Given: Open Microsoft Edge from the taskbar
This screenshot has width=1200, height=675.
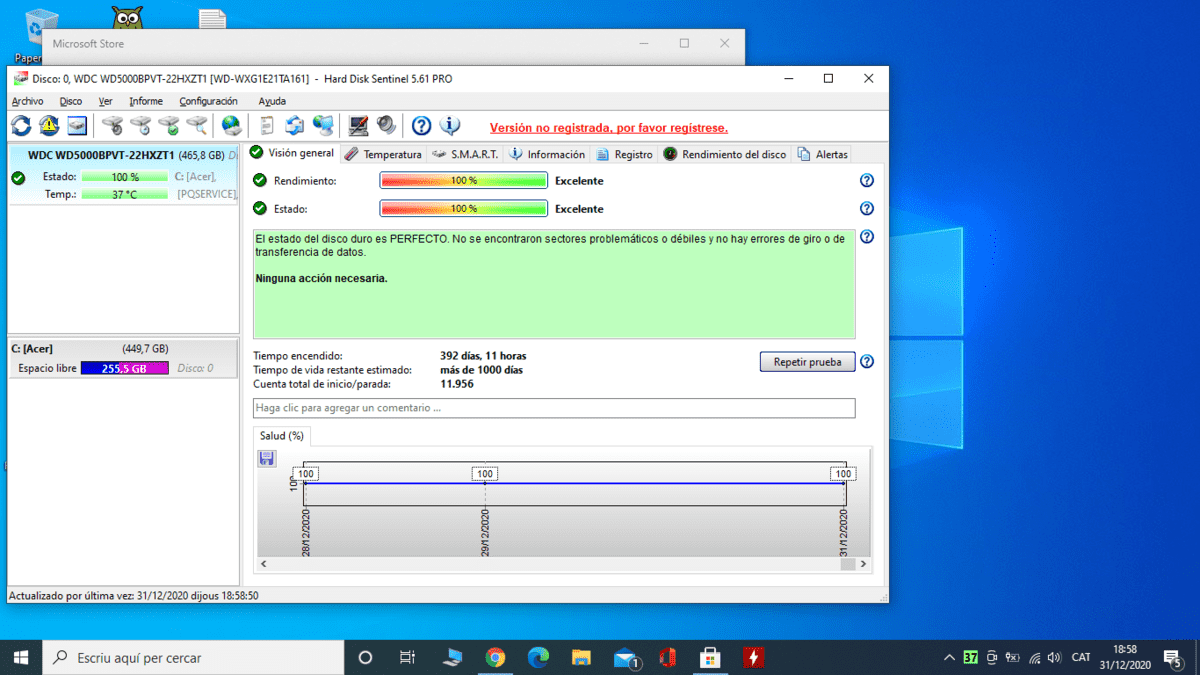Looking at the screenshot, I should point(538,657).
